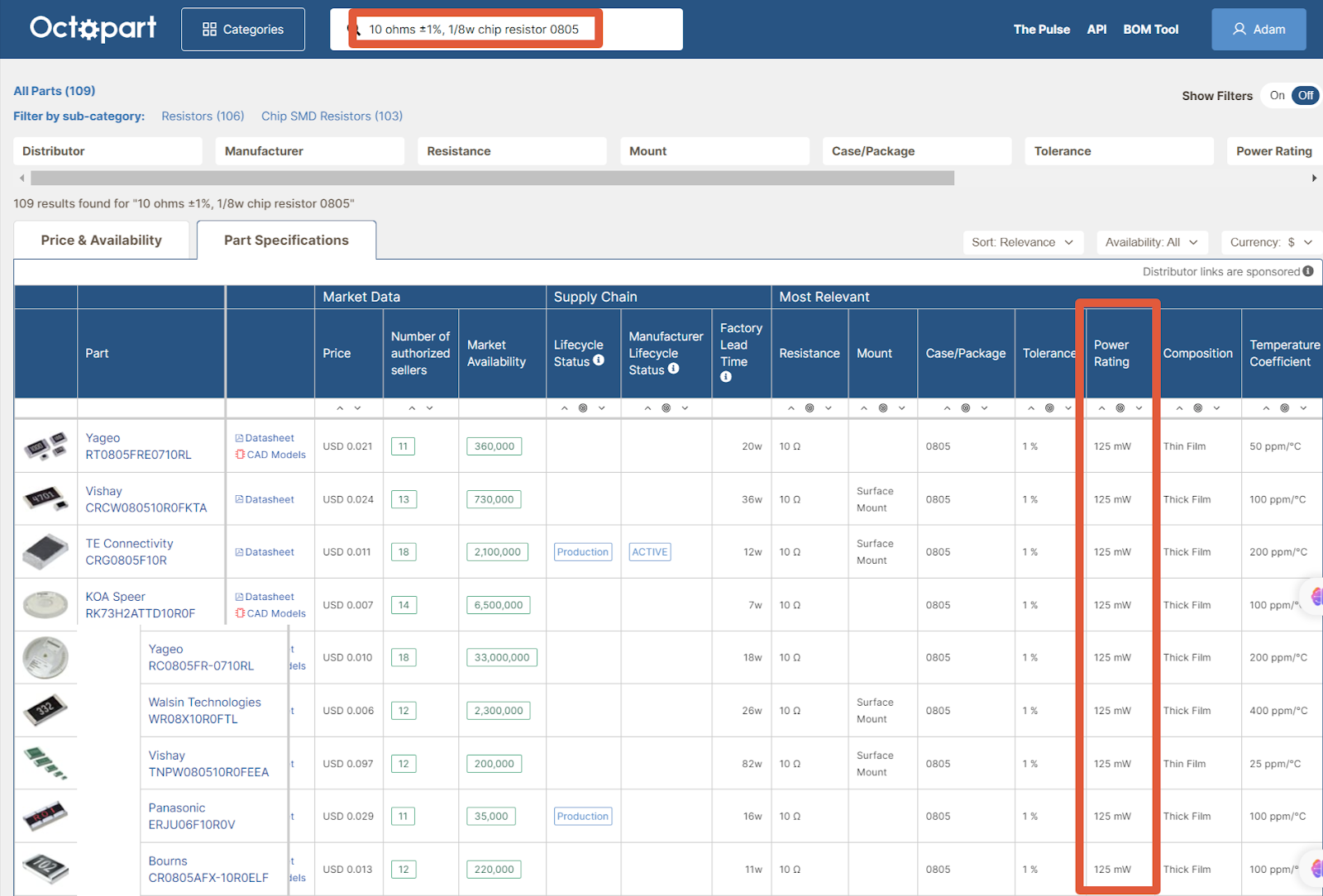Click the filter bar horizontal scrollbar
The image size is (1323, 896).
pyautogui.click(x=492, y=178)
